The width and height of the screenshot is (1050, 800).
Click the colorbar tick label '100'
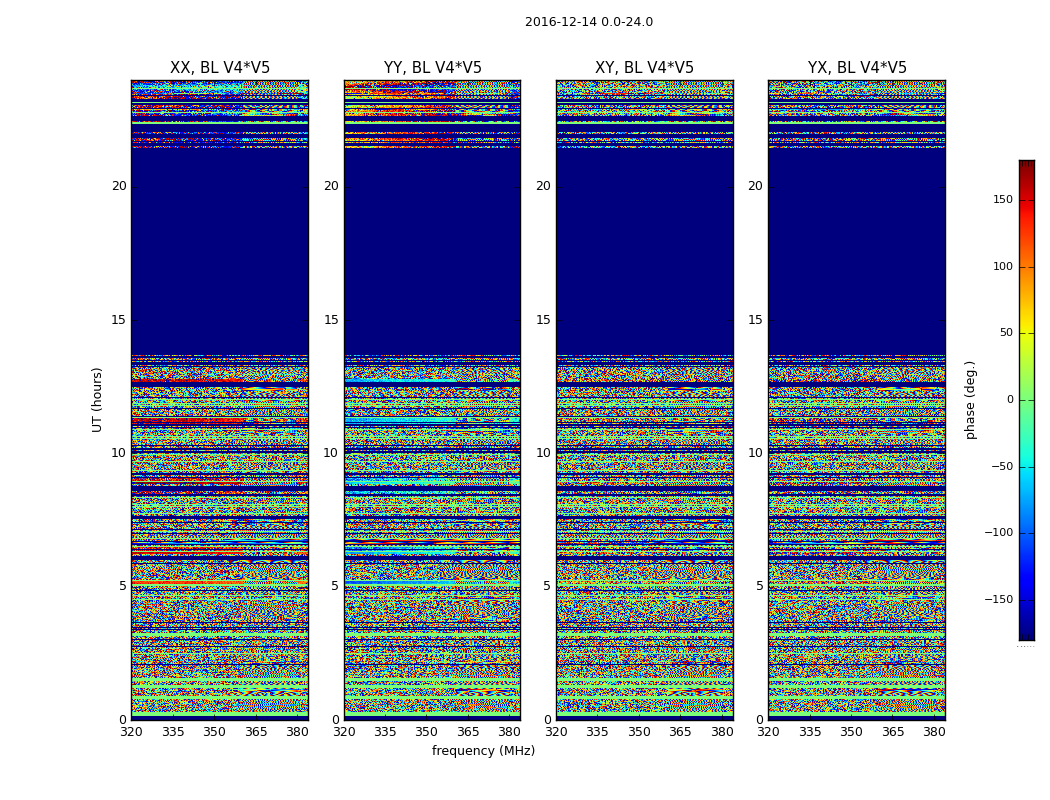pos(1003,266)
